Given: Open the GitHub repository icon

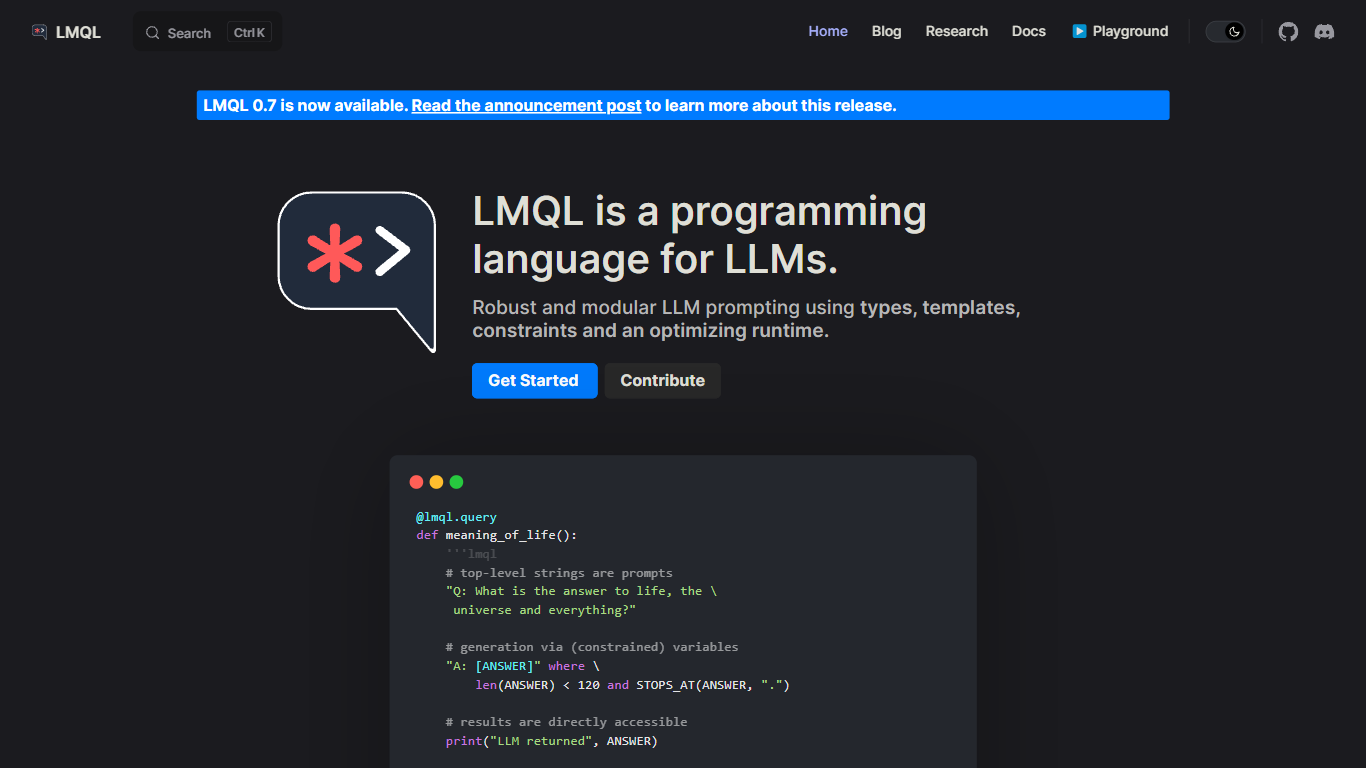Looking at the screenshot, I should [x=1288, y=32].
